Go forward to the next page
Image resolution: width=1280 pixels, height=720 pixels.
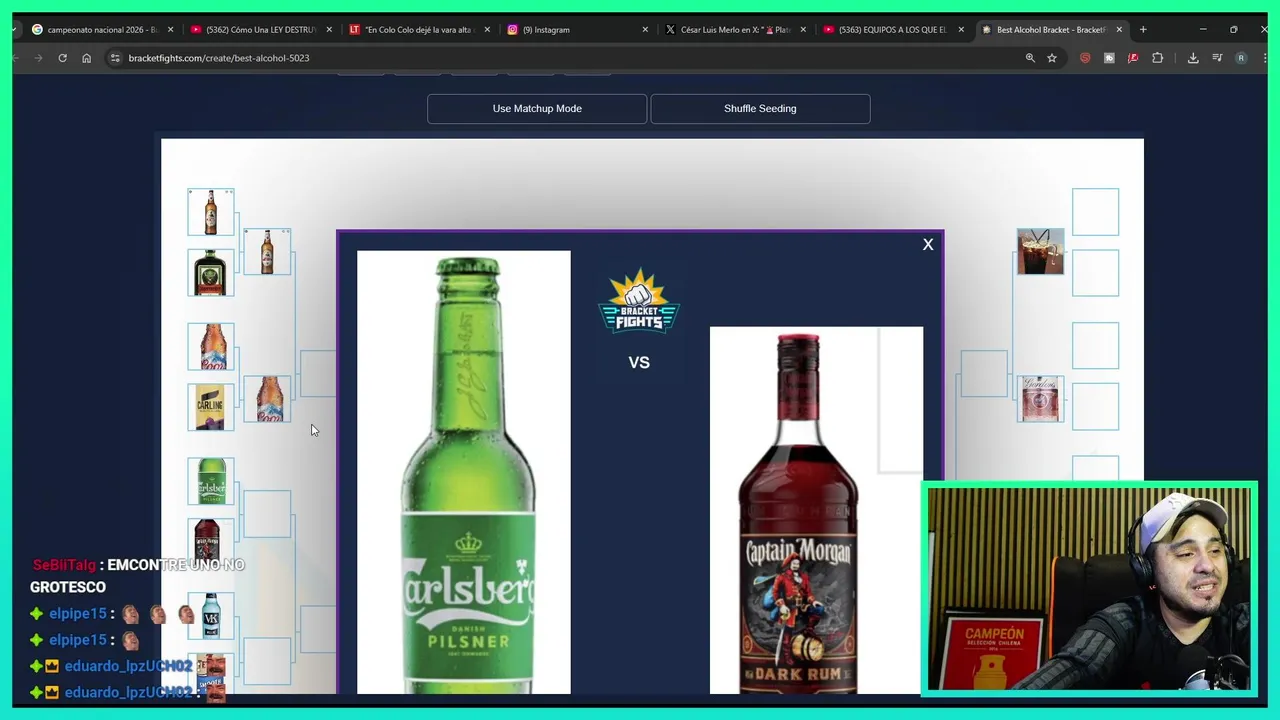(x=38, y=58)
